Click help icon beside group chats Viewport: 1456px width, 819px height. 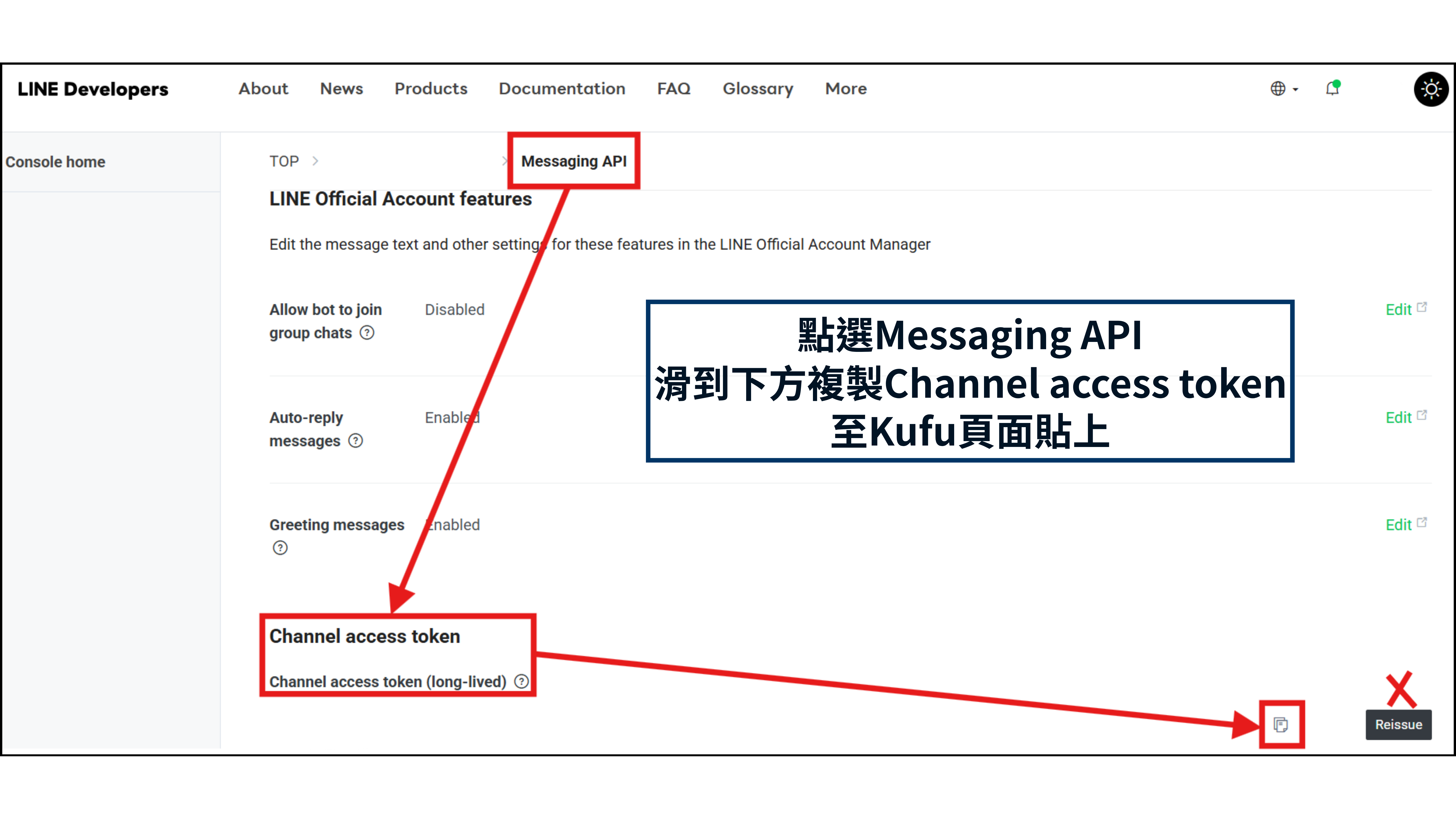click(x=367, y=333)
